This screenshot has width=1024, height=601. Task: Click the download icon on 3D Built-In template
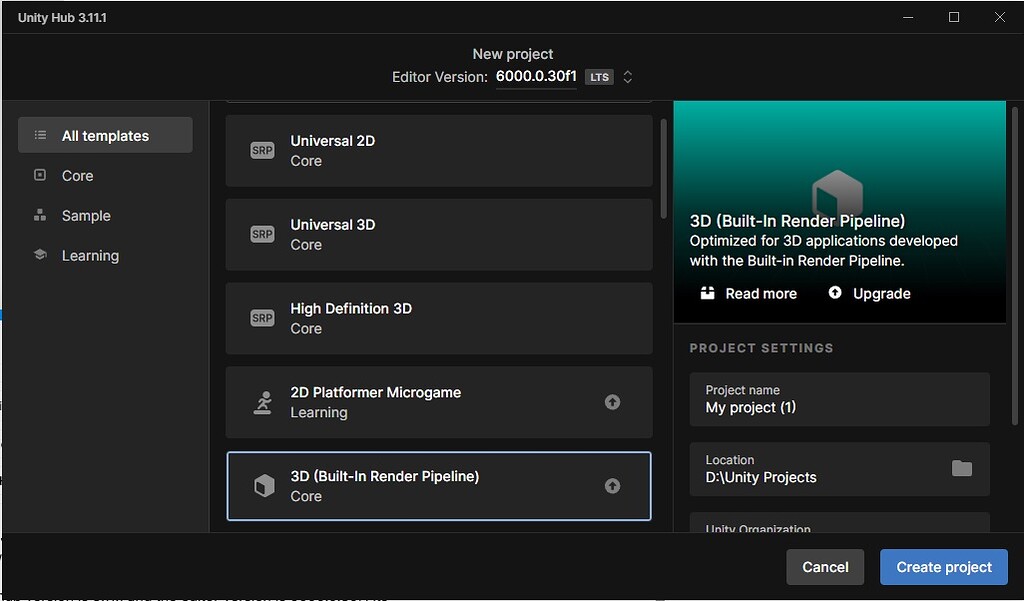coord(611,486)
